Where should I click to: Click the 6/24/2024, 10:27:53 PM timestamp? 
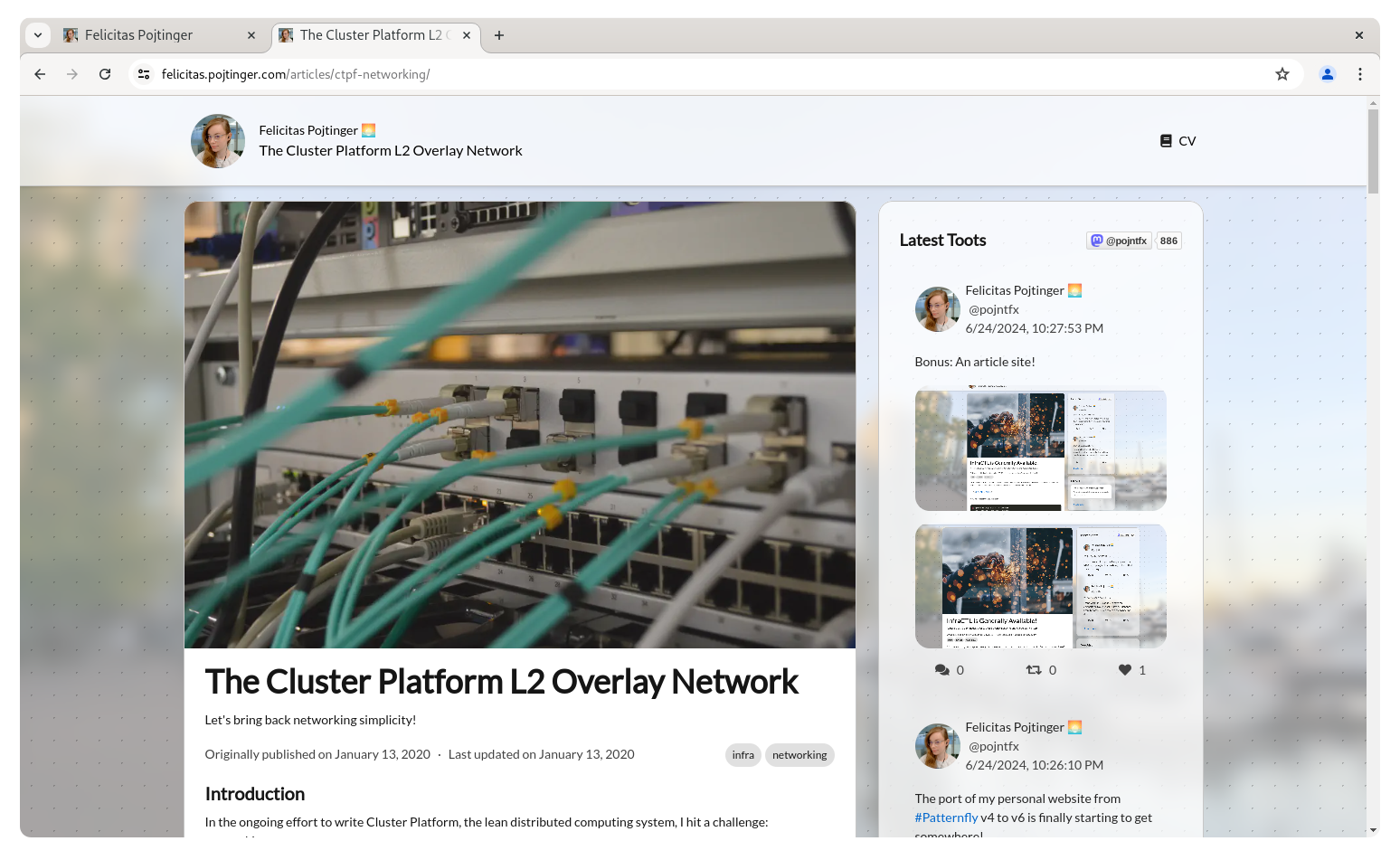(1034, 328)
